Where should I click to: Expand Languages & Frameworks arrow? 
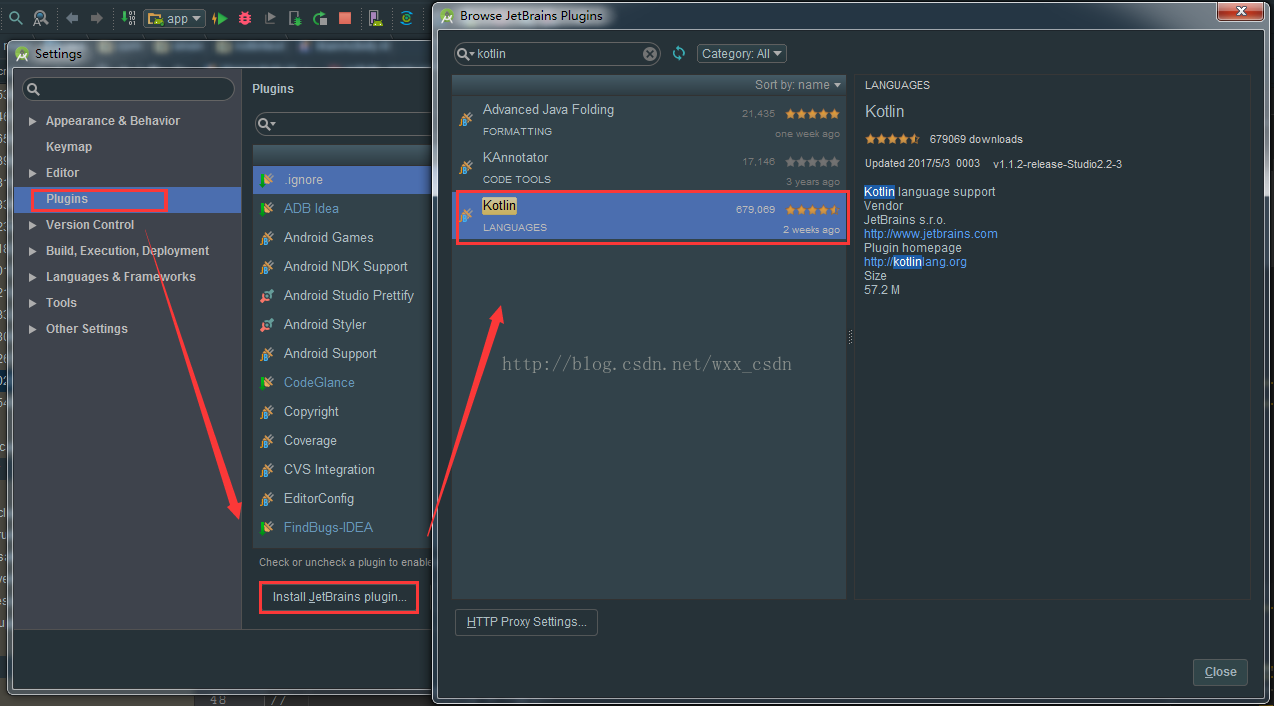(x=33, y=277)
